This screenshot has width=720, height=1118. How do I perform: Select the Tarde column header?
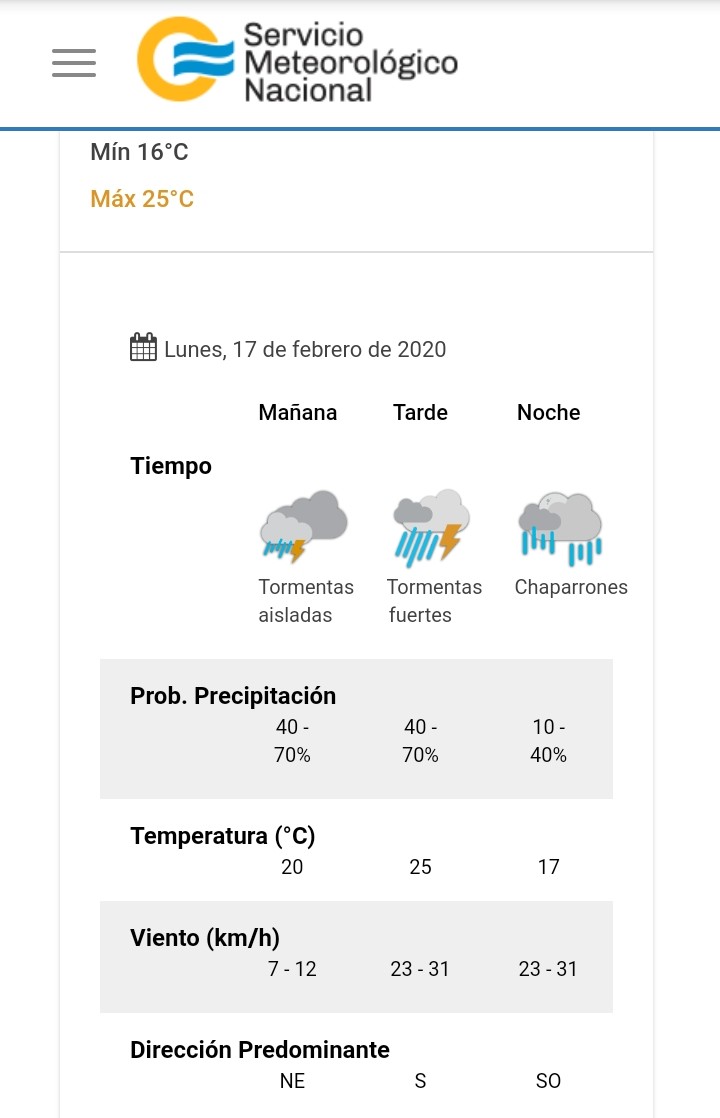pos(420,413)
